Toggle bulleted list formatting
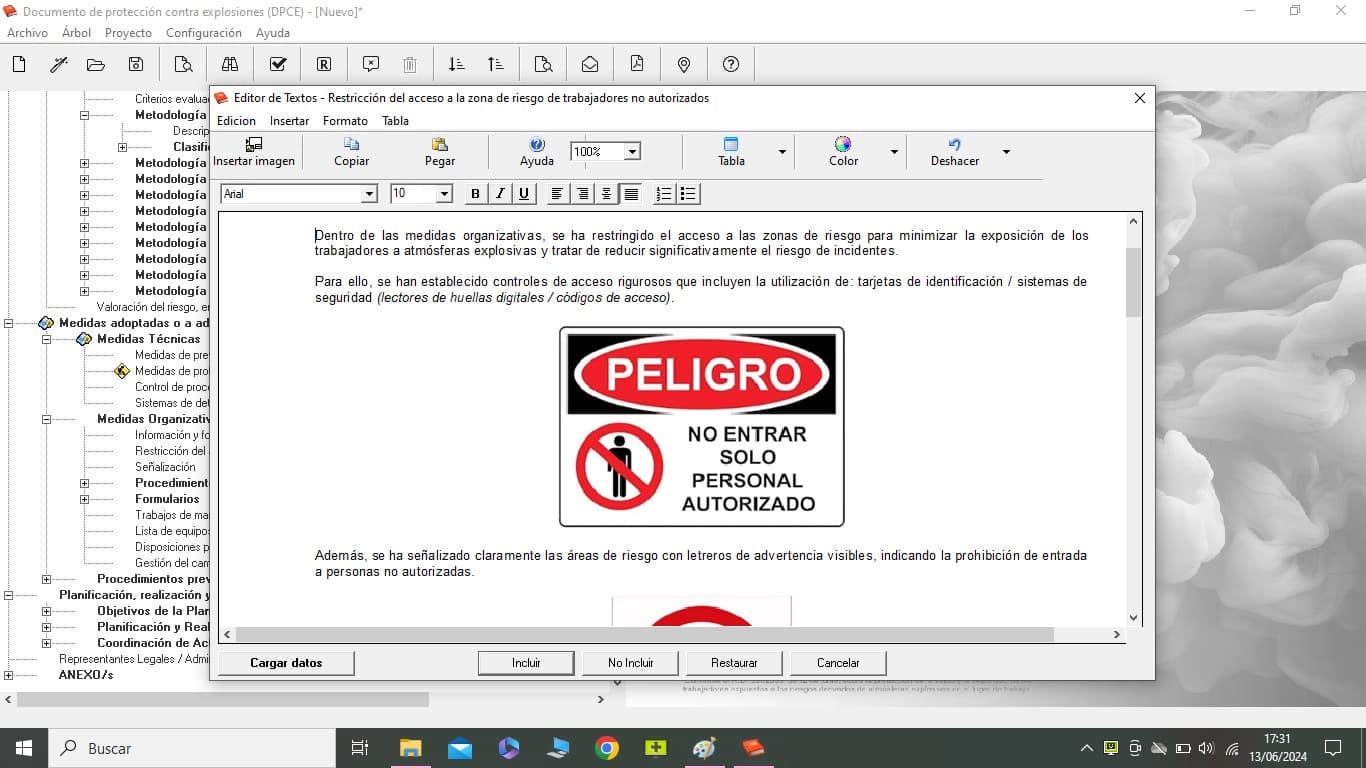Screen dimensions: 1366x768 coord(688,194)
